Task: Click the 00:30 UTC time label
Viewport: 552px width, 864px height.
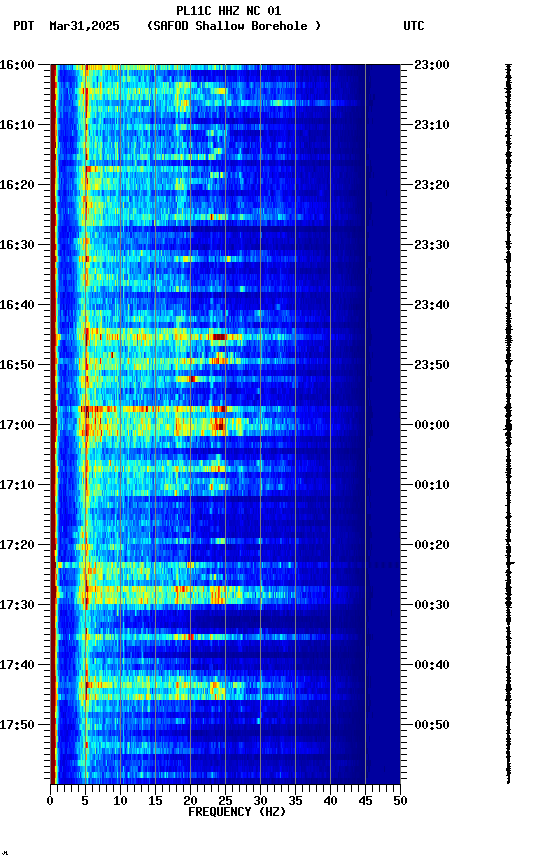Action: (432, 605)
